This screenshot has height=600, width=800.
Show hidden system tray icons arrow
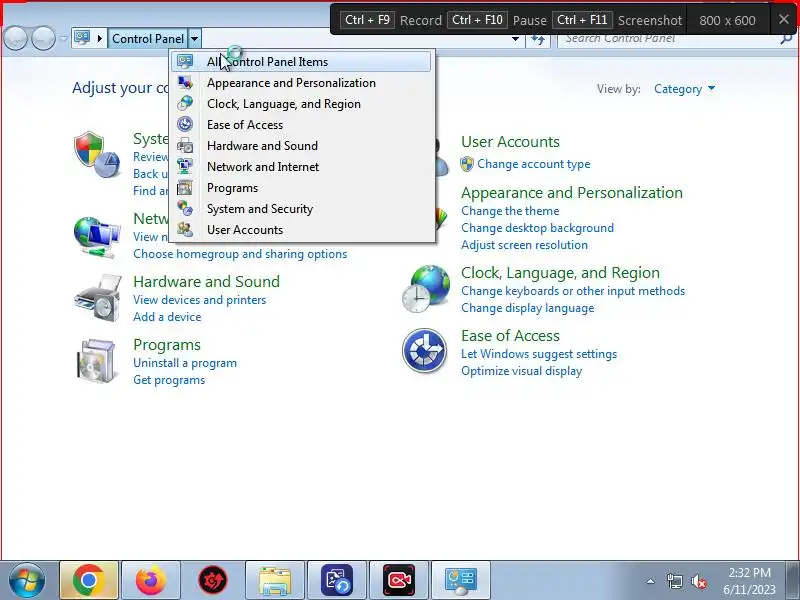pyautogui.click(x=651, y=581)
